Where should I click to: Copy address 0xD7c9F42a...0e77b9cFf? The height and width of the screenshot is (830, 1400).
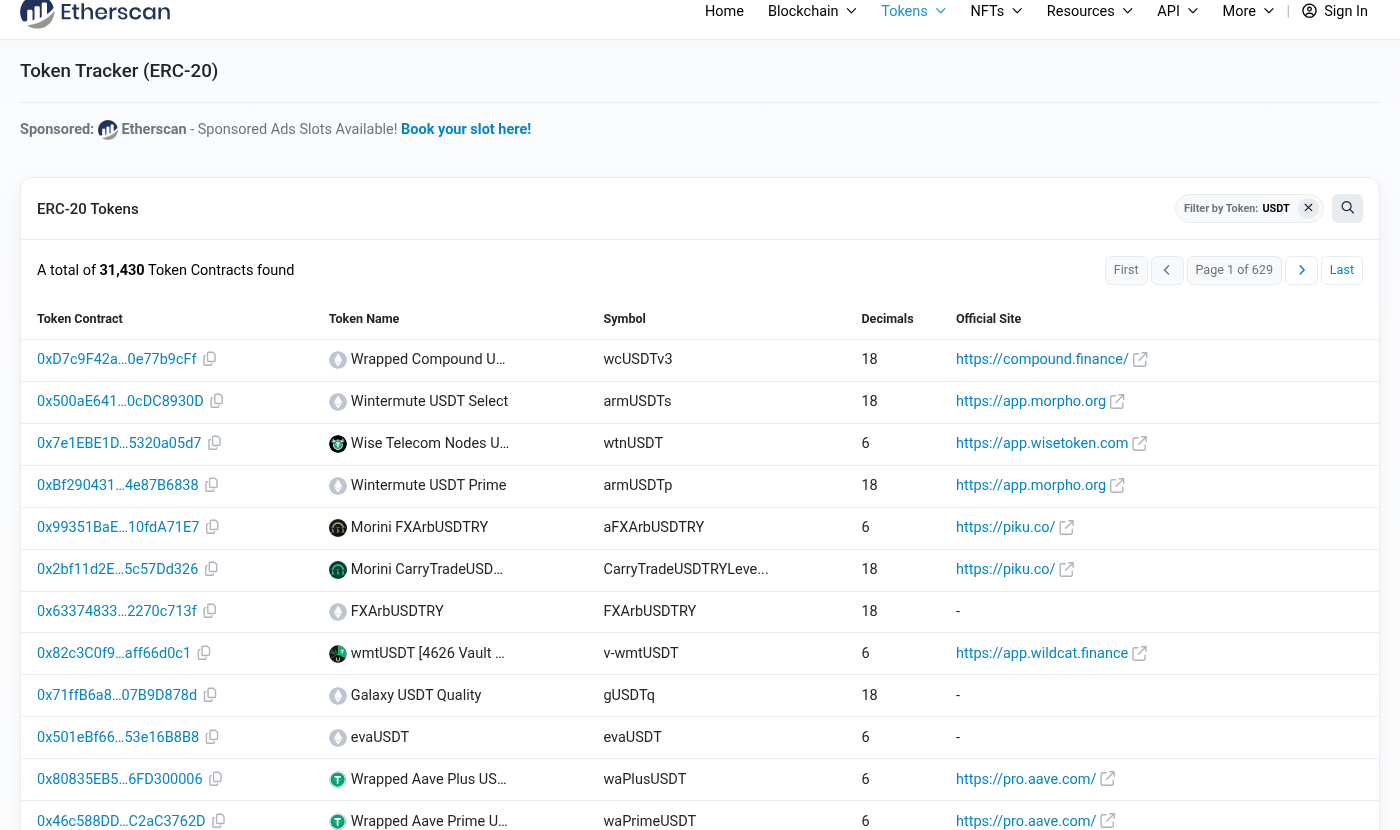(210, 359)
